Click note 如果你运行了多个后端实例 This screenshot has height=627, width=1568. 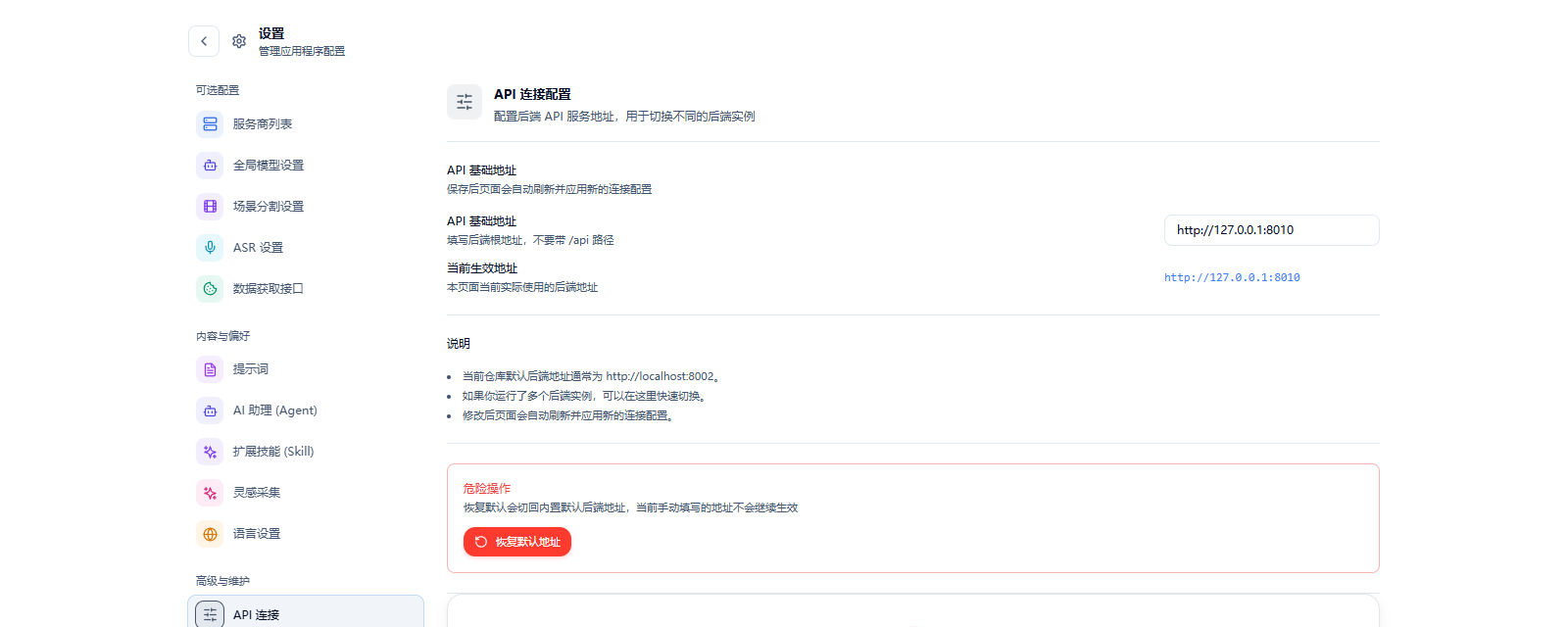(586, 396)
